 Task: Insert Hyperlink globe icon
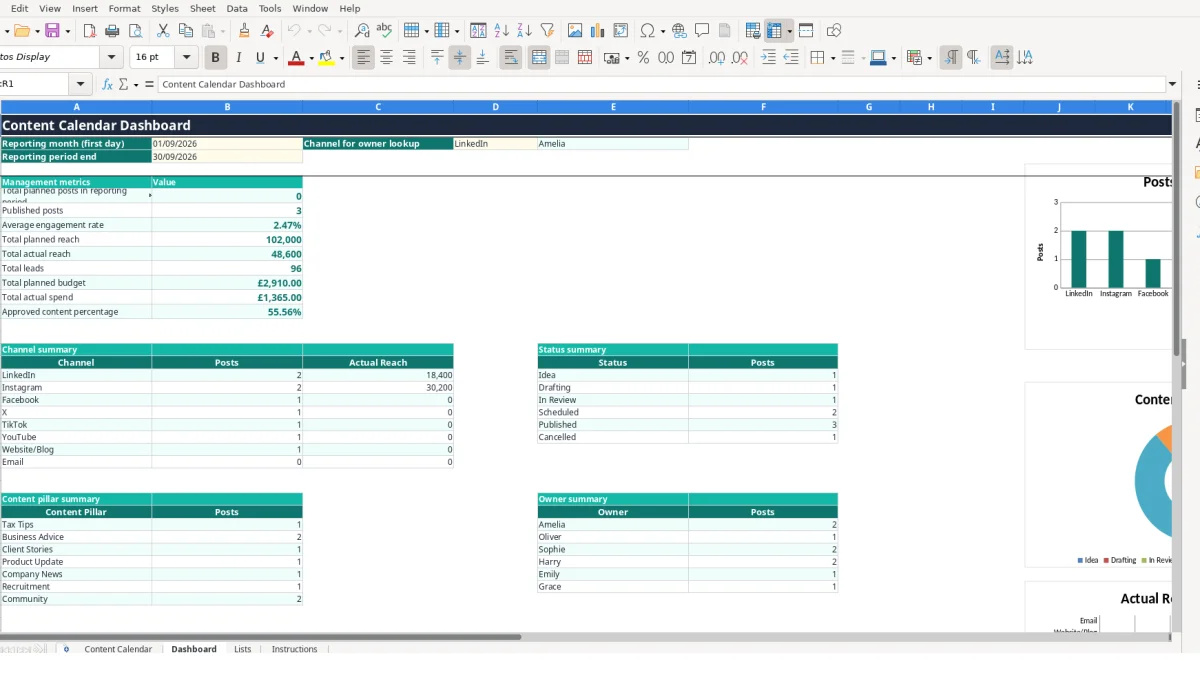click(x=680, y=31)
